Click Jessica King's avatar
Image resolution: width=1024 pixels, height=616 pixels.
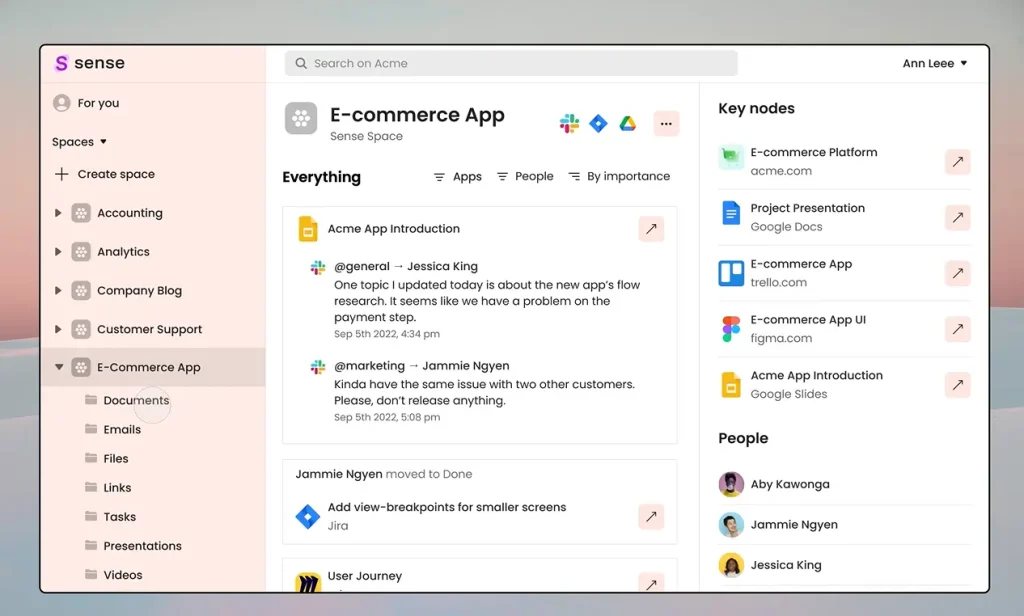tap(731, 565)
